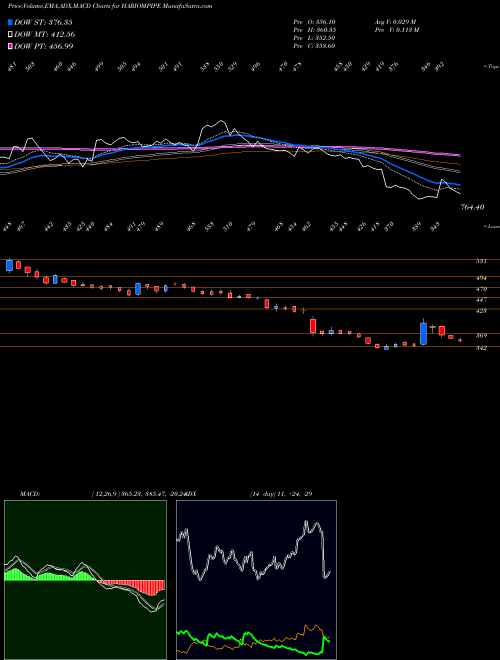500x660 pixels.
Task: Click the '764.40' value below the EMA chart
Action: (x=472, y=207)
